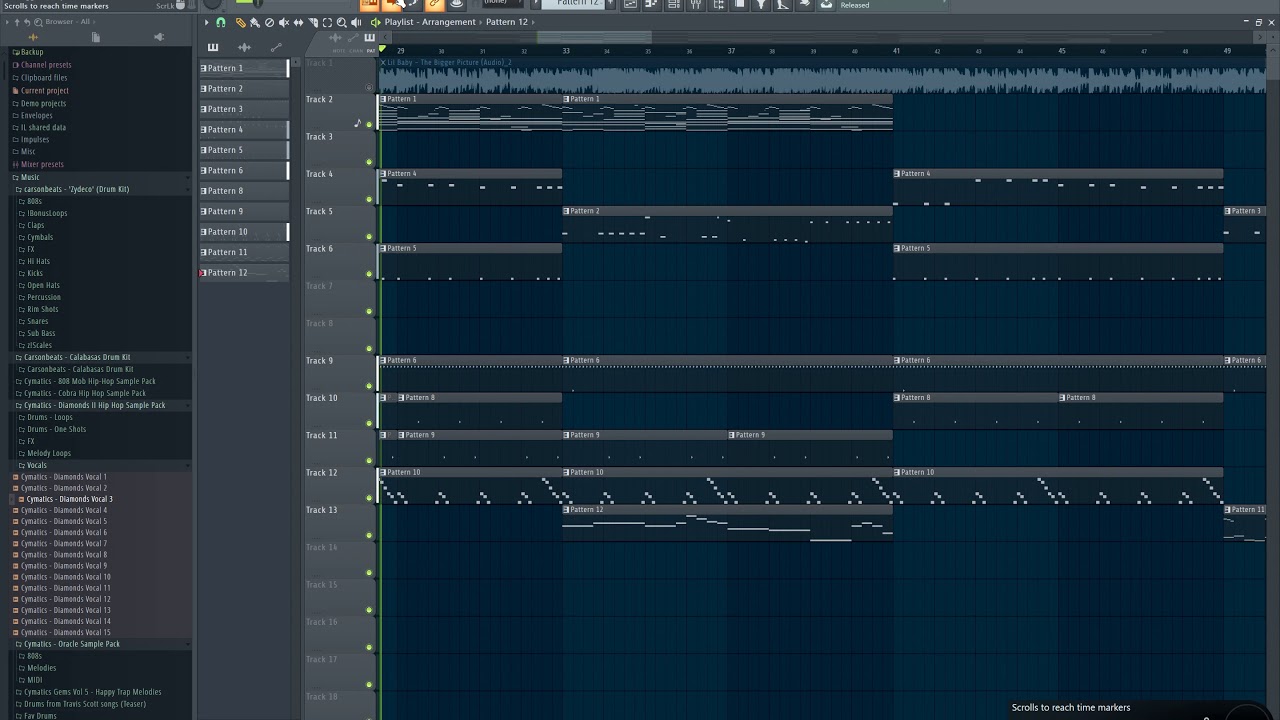Mute Track 3 using its green dot
Image resolution: width=1280 pixels, height=720 pixels.
coord(369,162)
